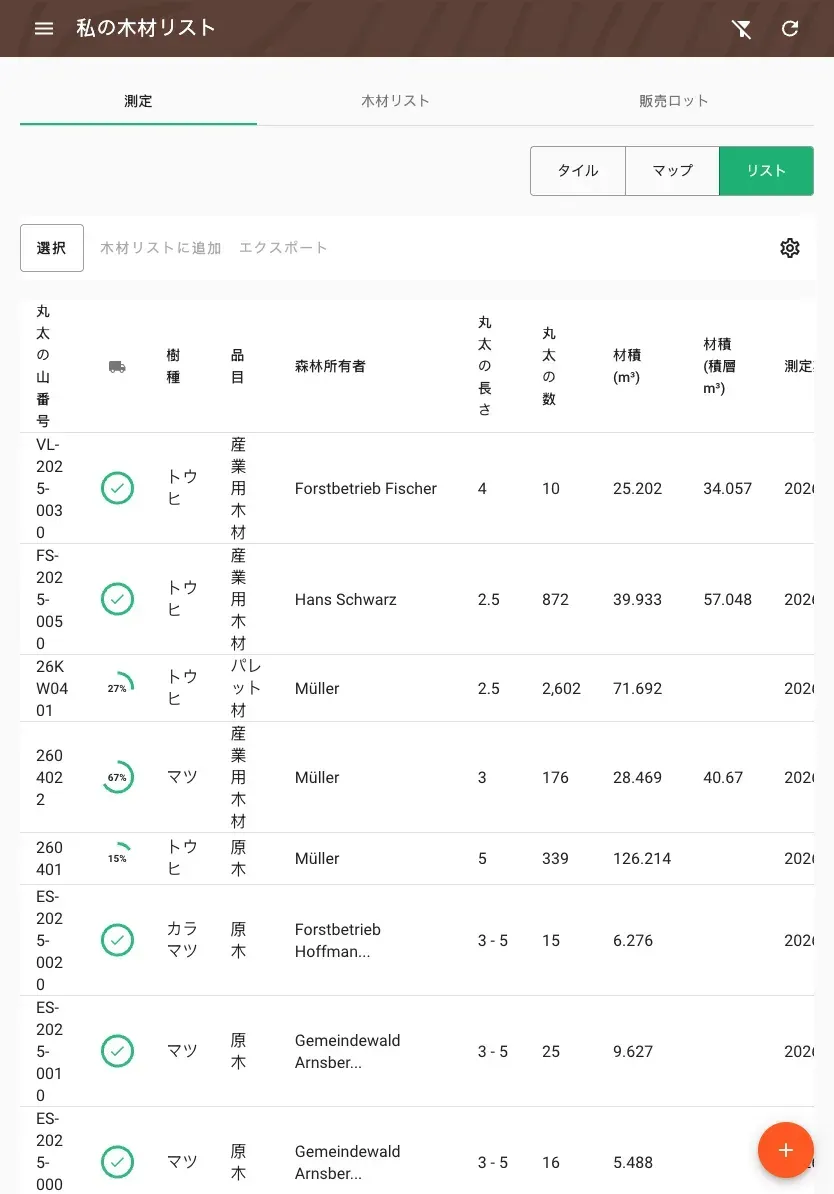
Task: Click stacked volume 57.048
Action: [727, 600]
